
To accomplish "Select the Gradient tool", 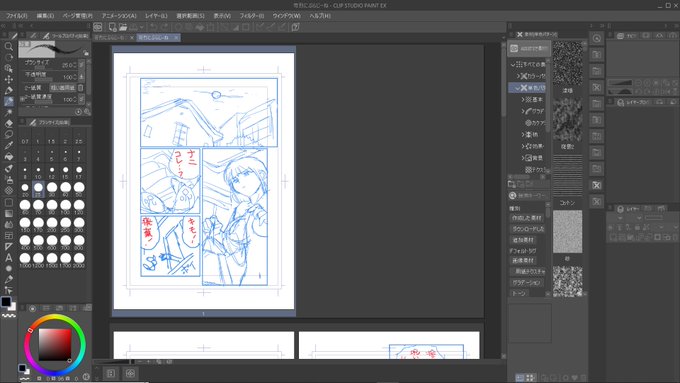I will 8,213.
